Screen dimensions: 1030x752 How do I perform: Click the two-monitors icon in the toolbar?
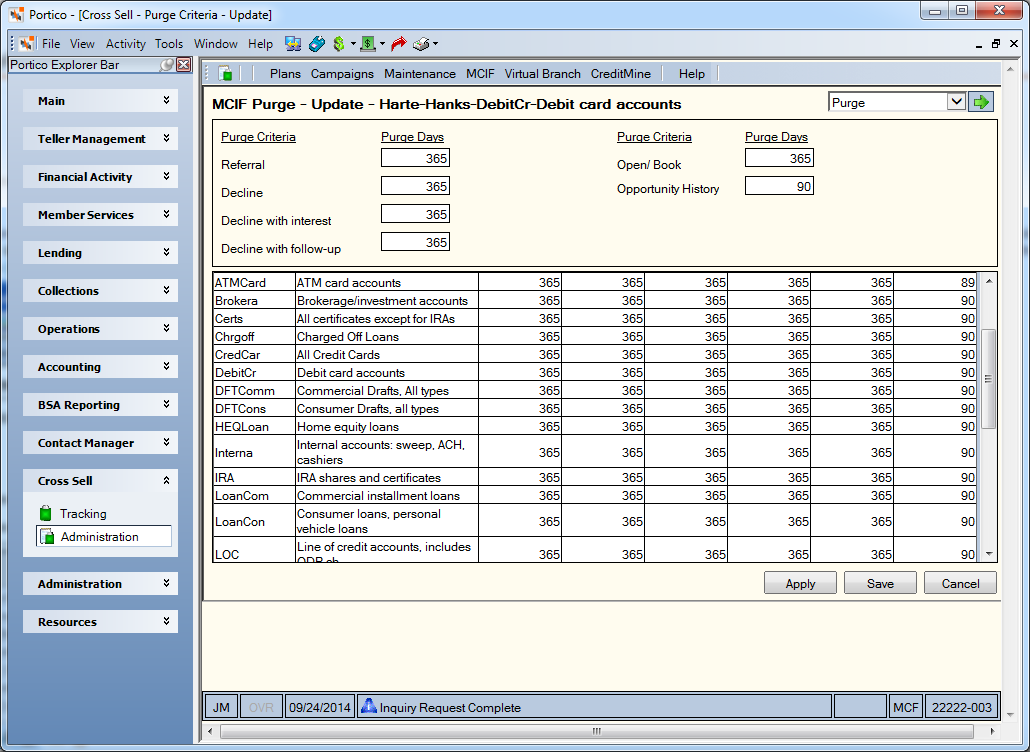(x=293, y=44)
